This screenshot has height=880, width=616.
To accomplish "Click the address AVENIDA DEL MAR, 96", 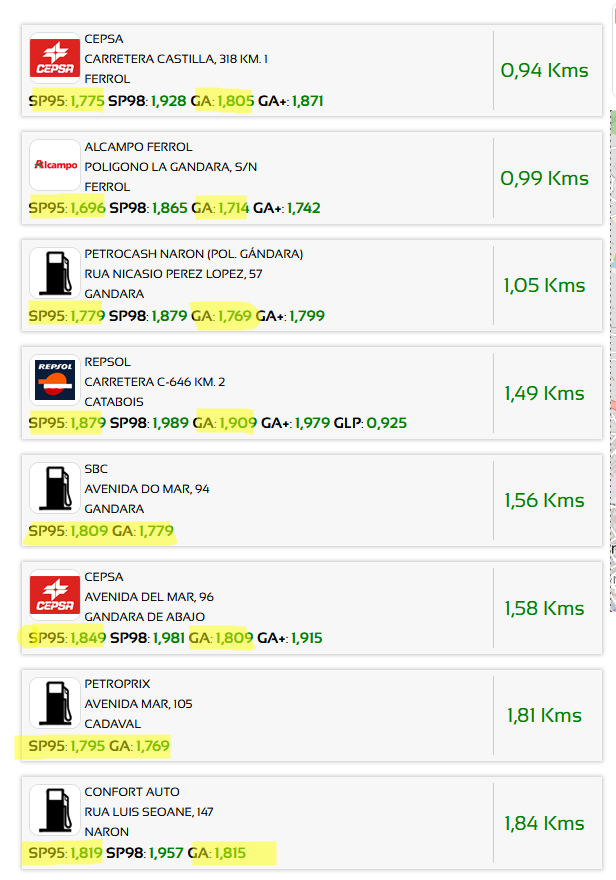I will click(149, 597).
